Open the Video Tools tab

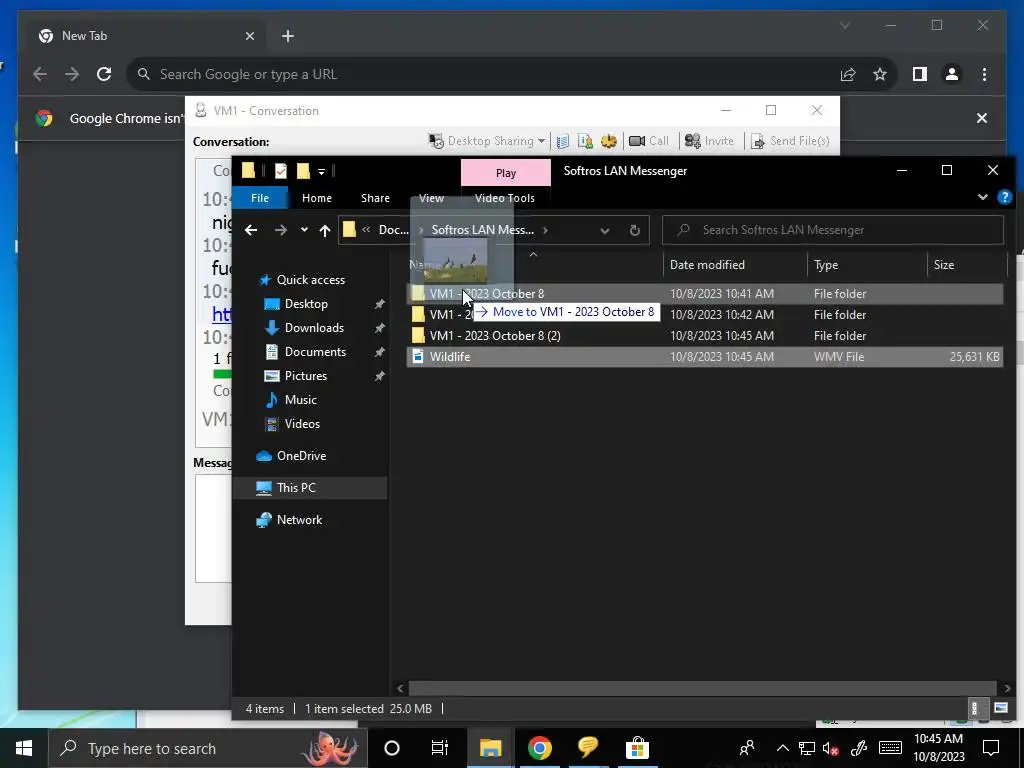(505, 198)
